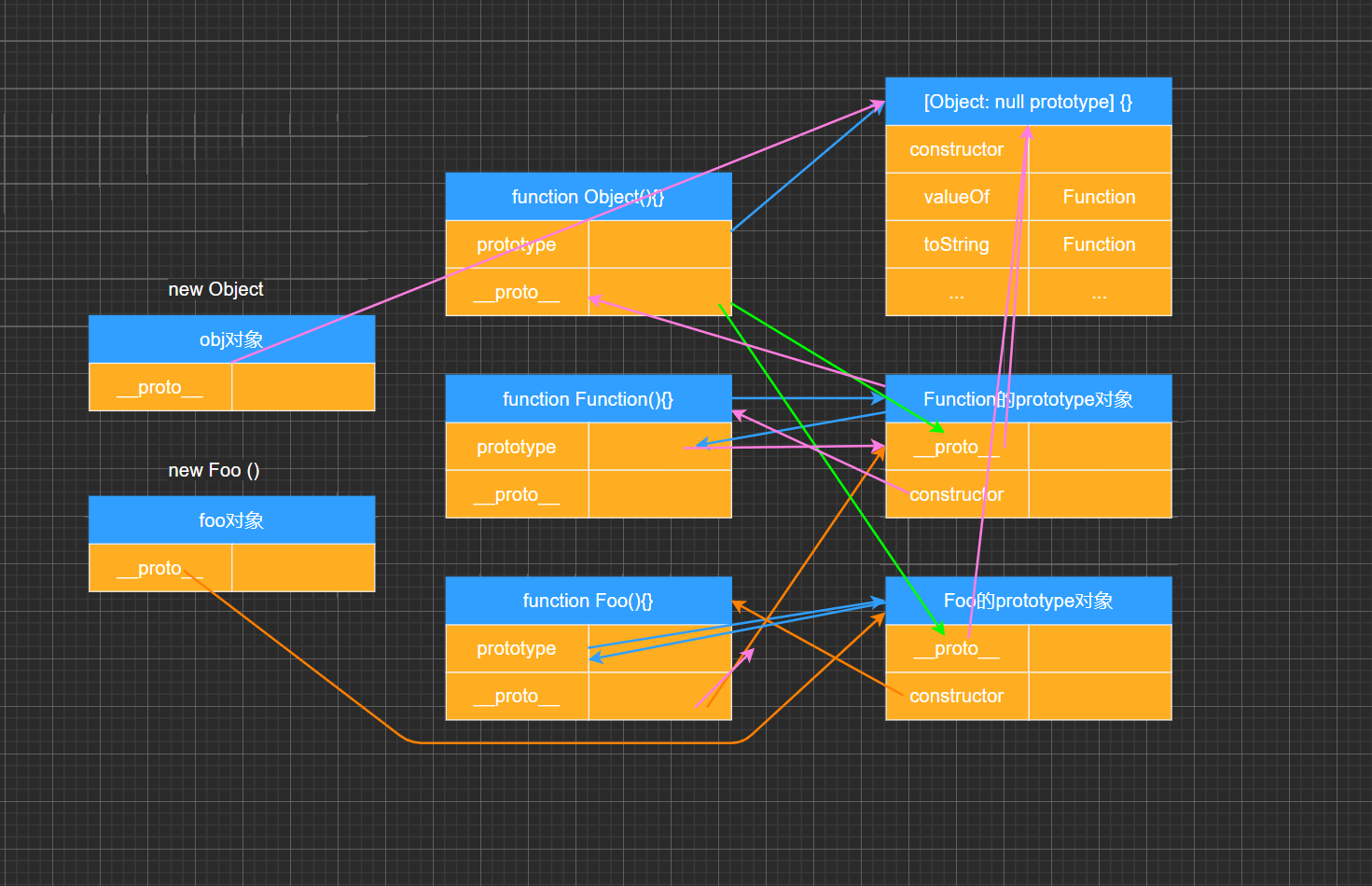Select the "[Object: null prototype] {}" header
The image size is (1372, 886).
(1028, 102)
